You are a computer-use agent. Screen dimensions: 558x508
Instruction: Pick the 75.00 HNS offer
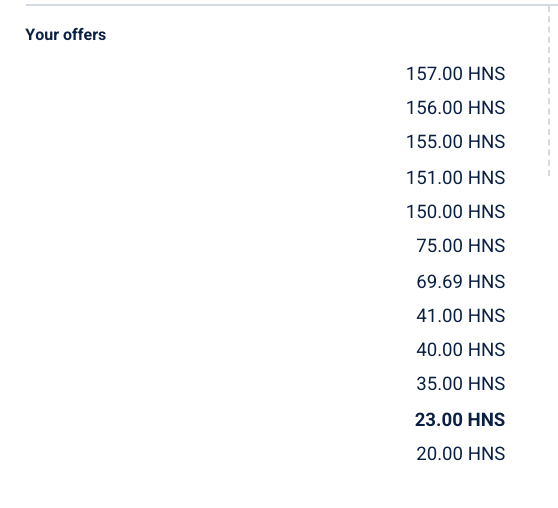tap(461, 246)
